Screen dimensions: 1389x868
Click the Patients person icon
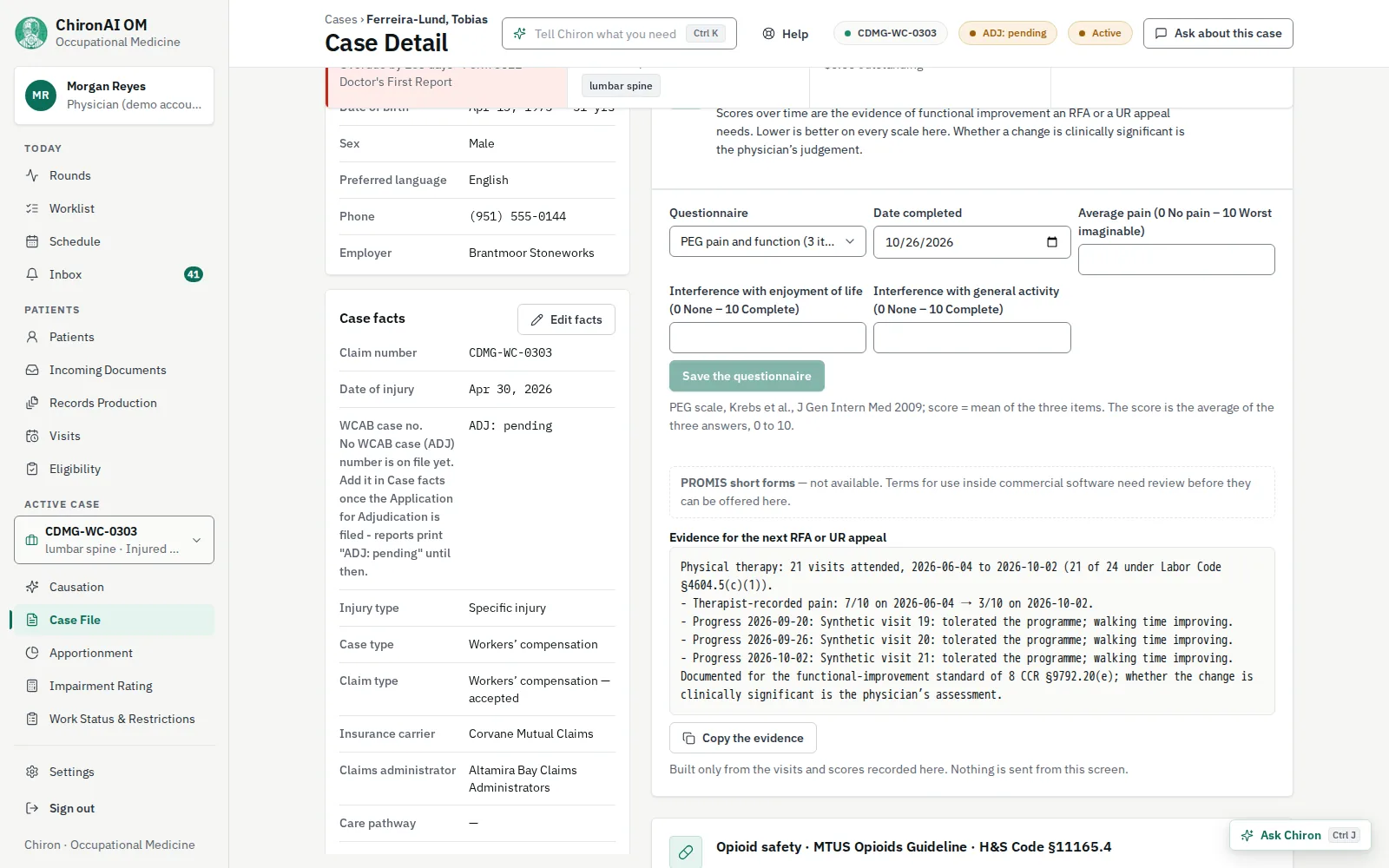[x=32, y=337]
